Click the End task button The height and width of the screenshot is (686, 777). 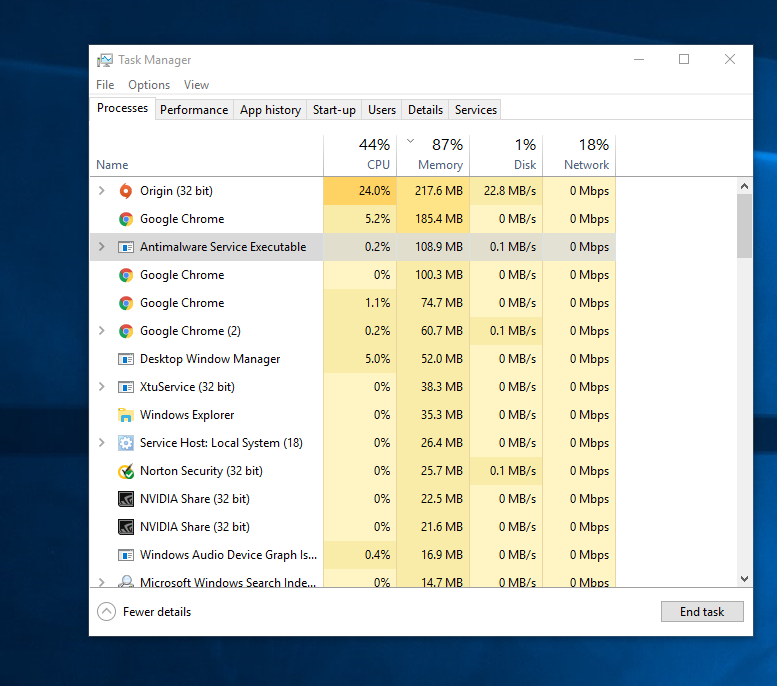702,612
